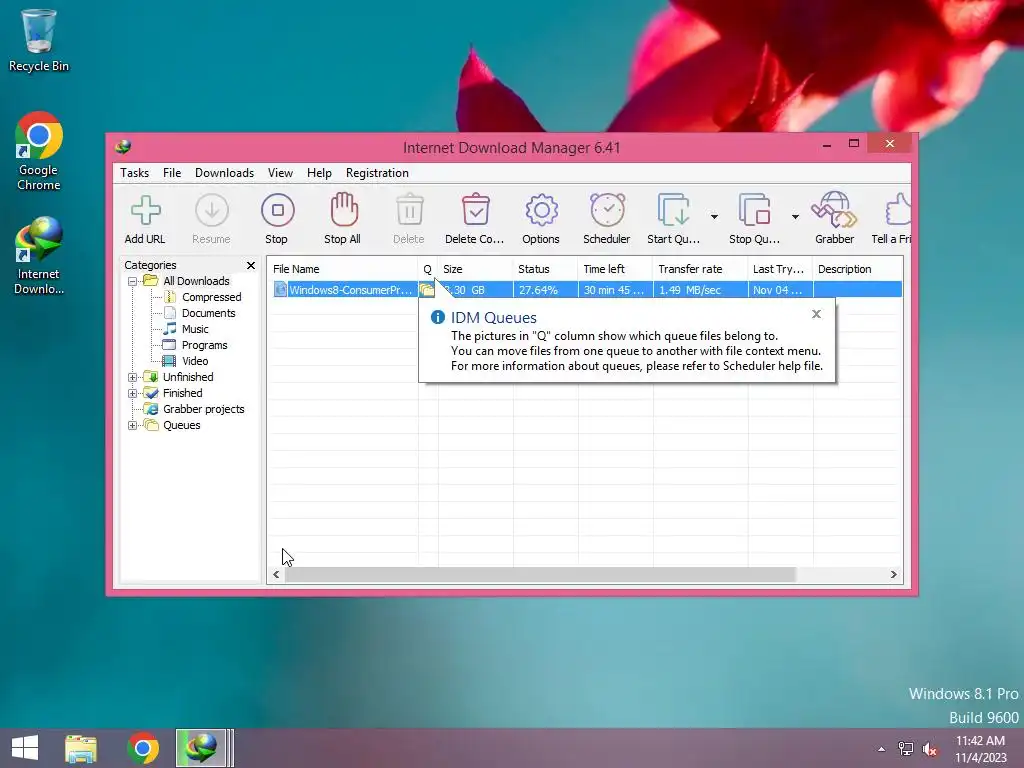Click the 27.64% status cell
This screenshot has height=768, width=1024.
545,290
